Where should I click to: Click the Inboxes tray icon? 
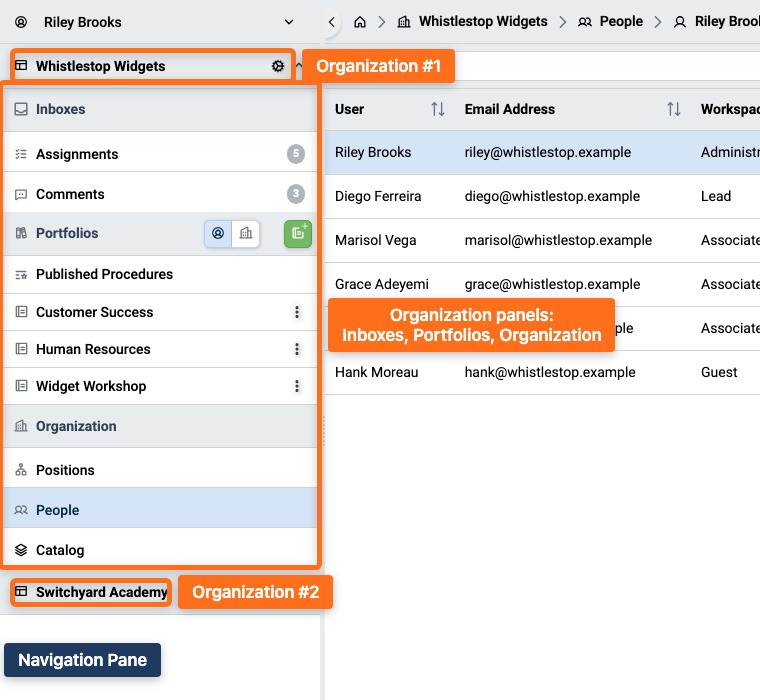[x=21, y=109]
